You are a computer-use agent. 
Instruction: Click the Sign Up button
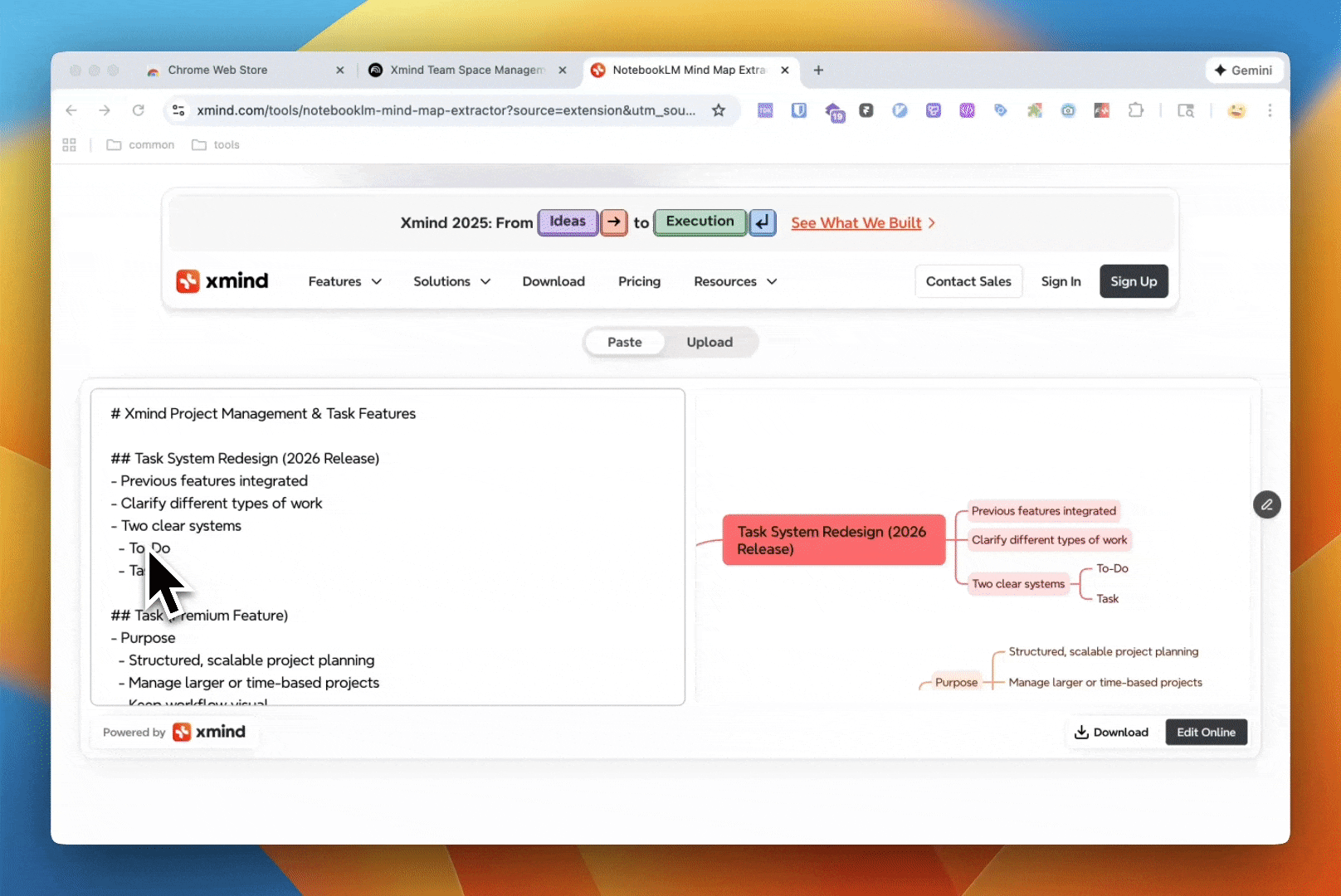(x=1134, y=281)
